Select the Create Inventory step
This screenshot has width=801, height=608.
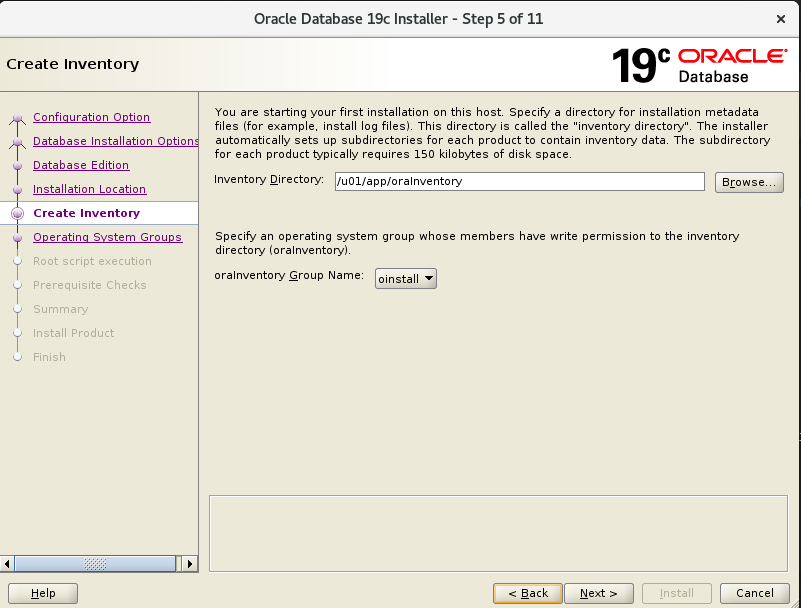click(x=86, y=213)
